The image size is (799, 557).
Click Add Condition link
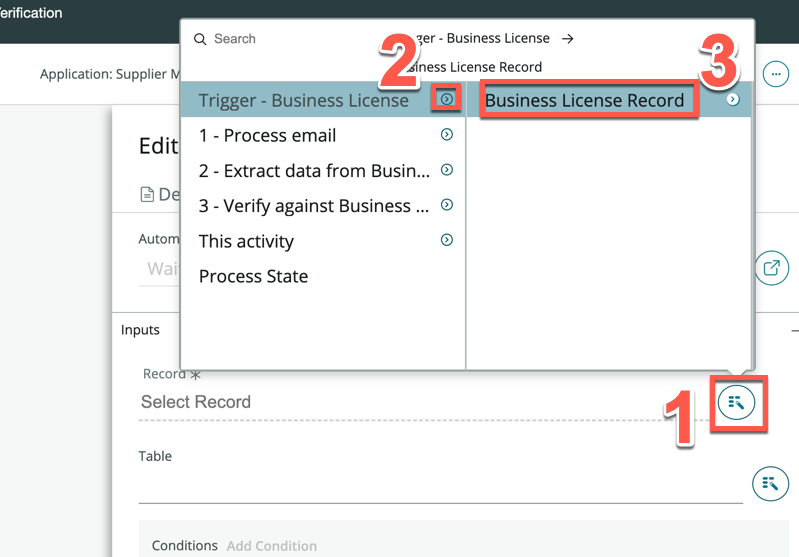(271, 546)
